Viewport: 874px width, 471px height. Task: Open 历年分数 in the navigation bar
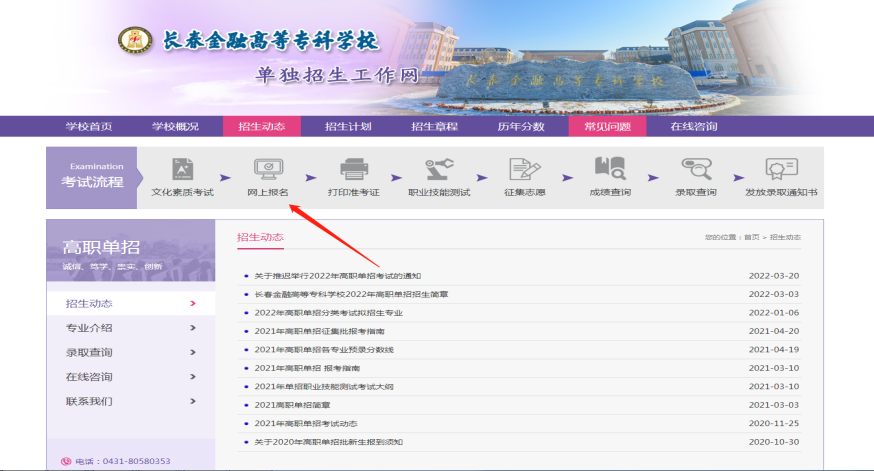tap(521, 127)
